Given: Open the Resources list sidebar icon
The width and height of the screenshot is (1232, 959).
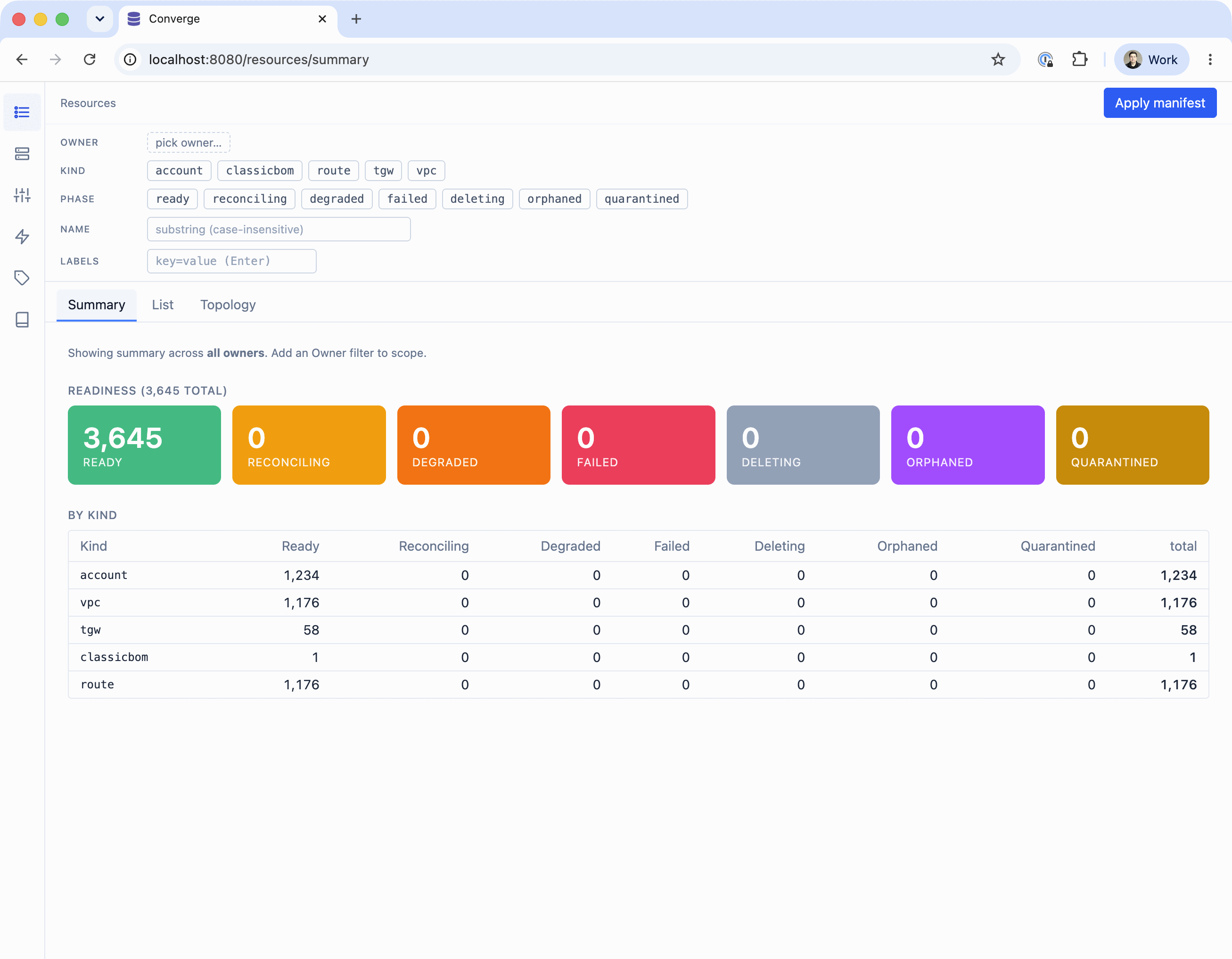Looking at the screenshot, I should (x=22, y=112).
